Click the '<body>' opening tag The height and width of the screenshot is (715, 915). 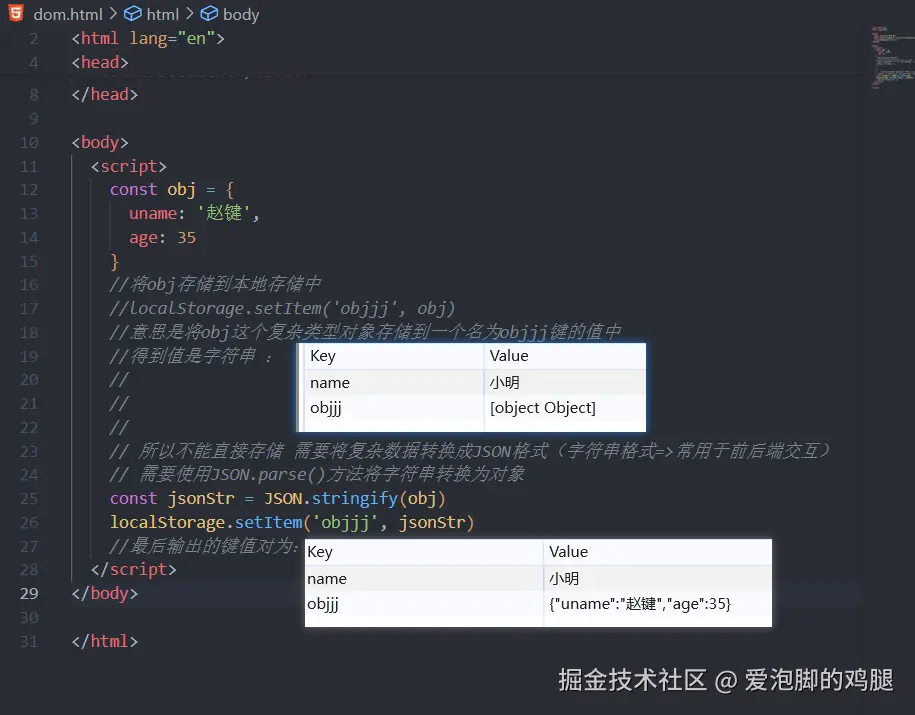tap(100, 142)
